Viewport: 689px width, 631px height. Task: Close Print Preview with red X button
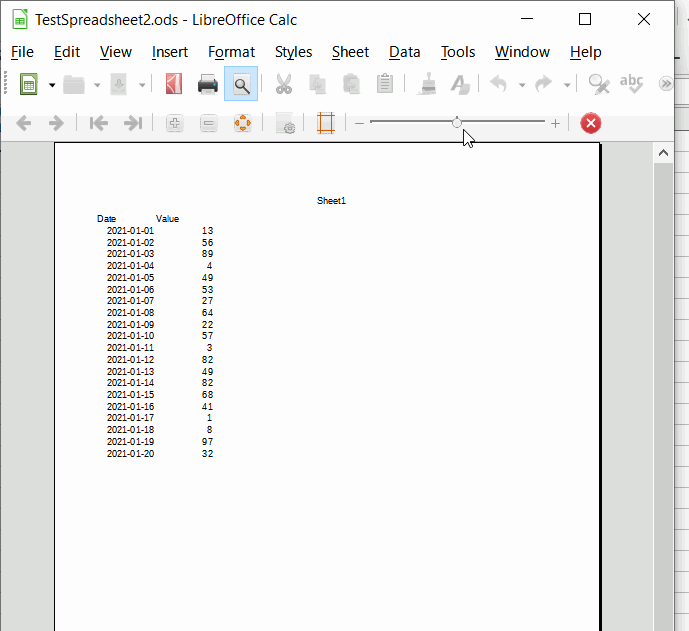click(x=591, y=123)
